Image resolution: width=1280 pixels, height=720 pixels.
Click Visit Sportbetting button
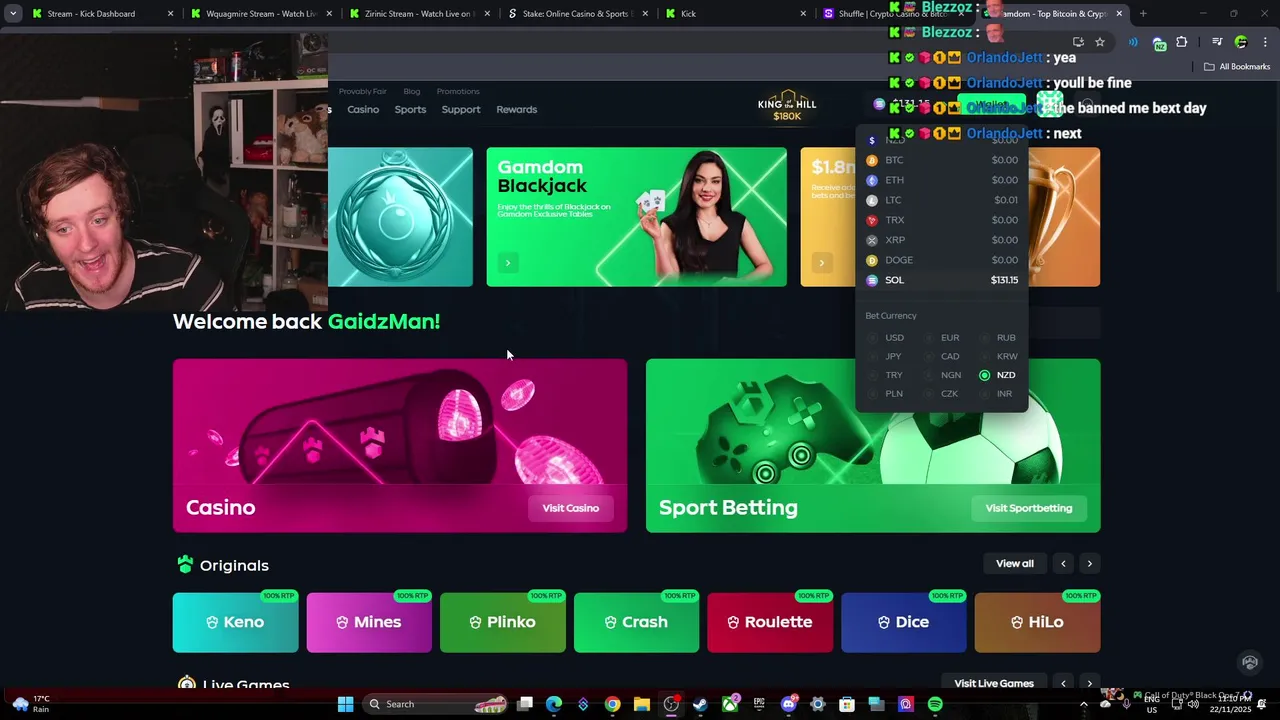point(1029,508)
